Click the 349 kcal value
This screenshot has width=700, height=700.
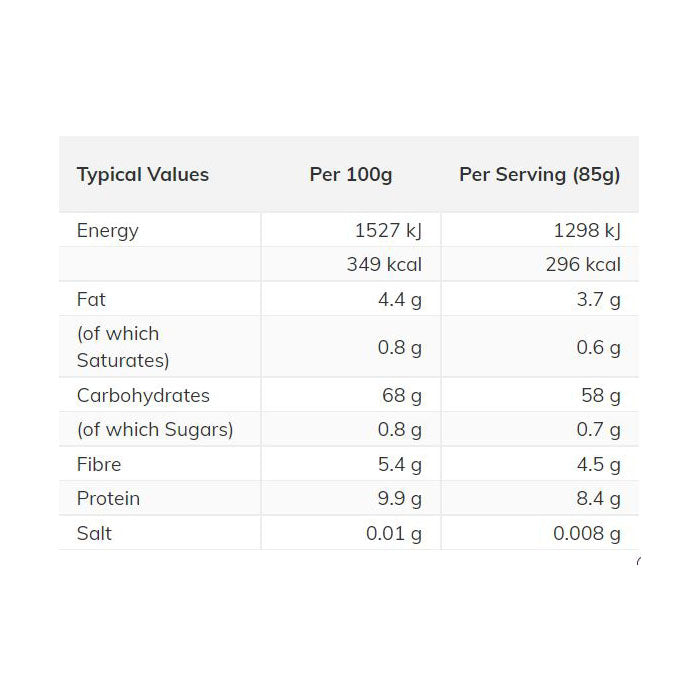point(384,265)
